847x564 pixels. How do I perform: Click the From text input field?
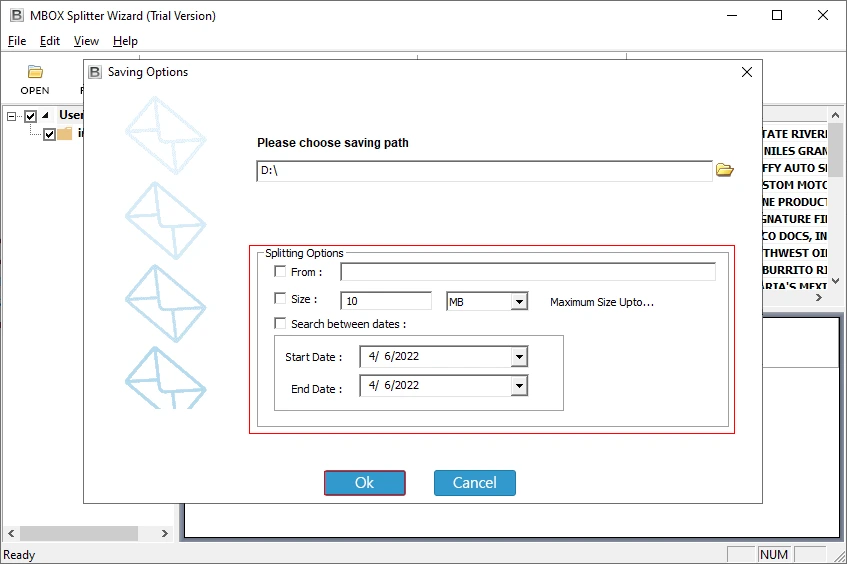(528, 272)
